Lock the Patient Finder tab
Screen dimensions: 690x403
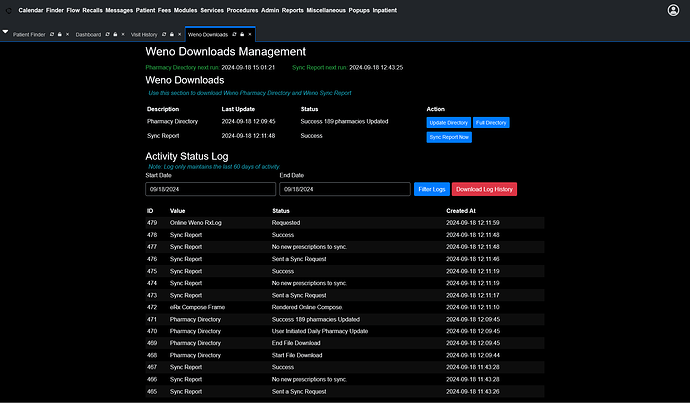pos(59,34)
